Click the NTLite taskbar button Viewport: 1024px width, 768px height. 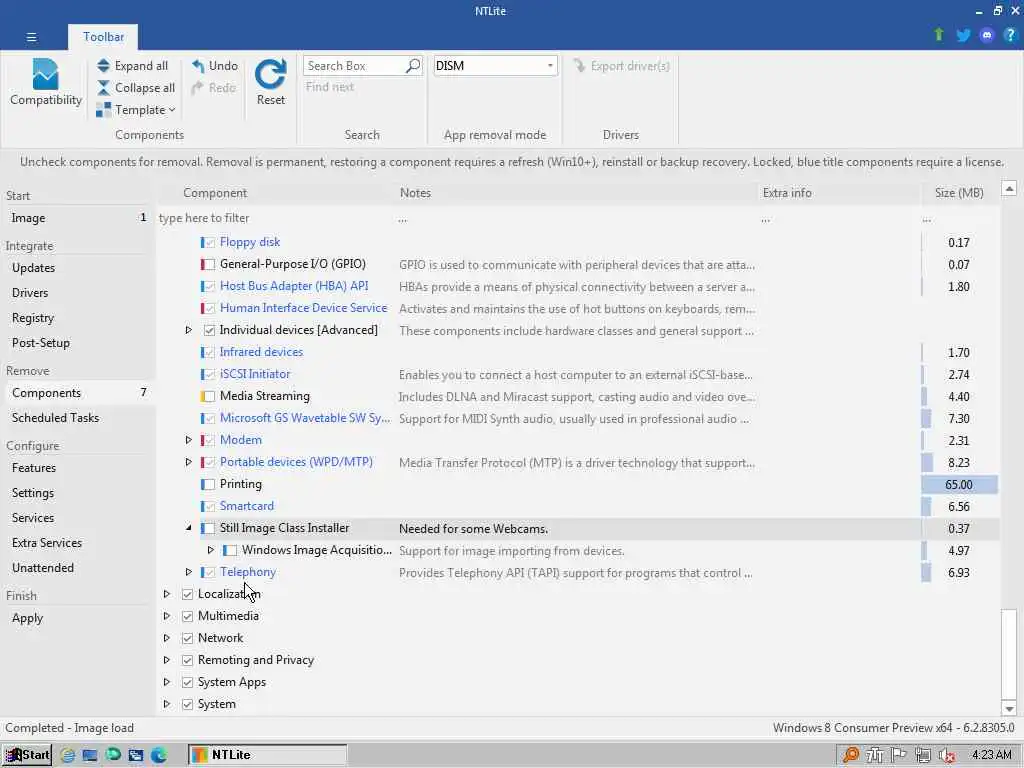[x=268, y=755]
